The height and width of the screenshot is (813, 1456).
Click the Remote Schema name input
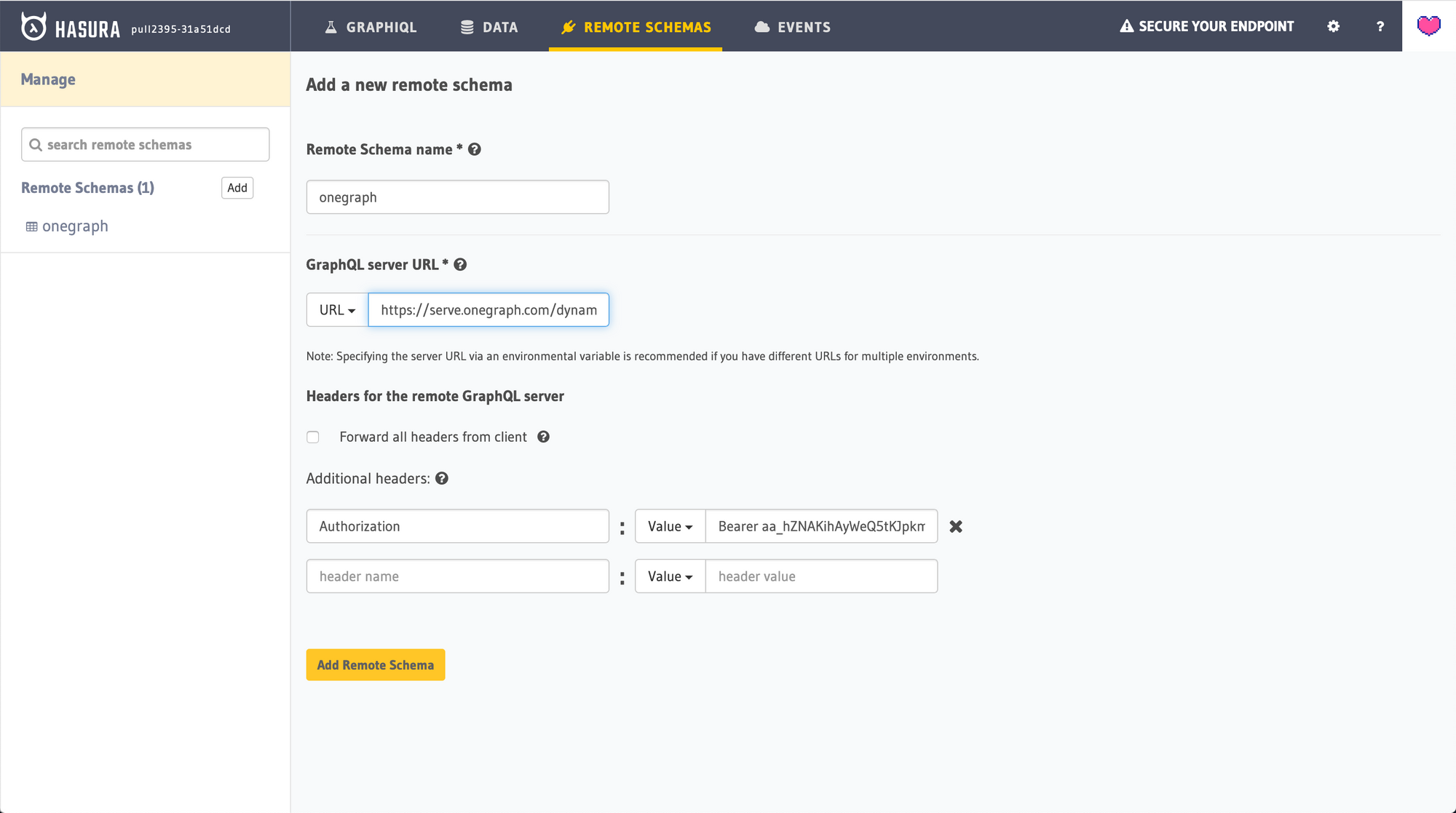[458, 197]
